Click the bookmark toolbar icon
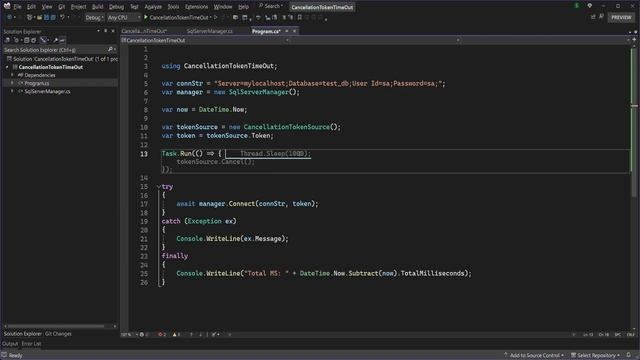The width and height of the screenshot is (640, 360). 300,18
